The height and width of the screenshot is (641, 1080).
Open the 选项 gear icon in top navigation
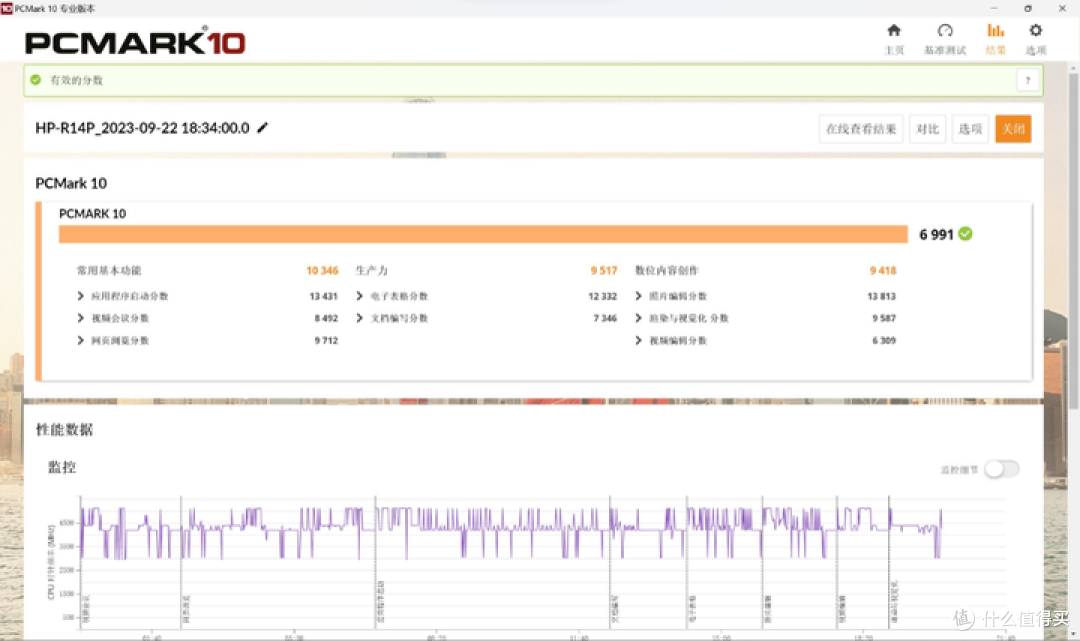[1035, 39]
